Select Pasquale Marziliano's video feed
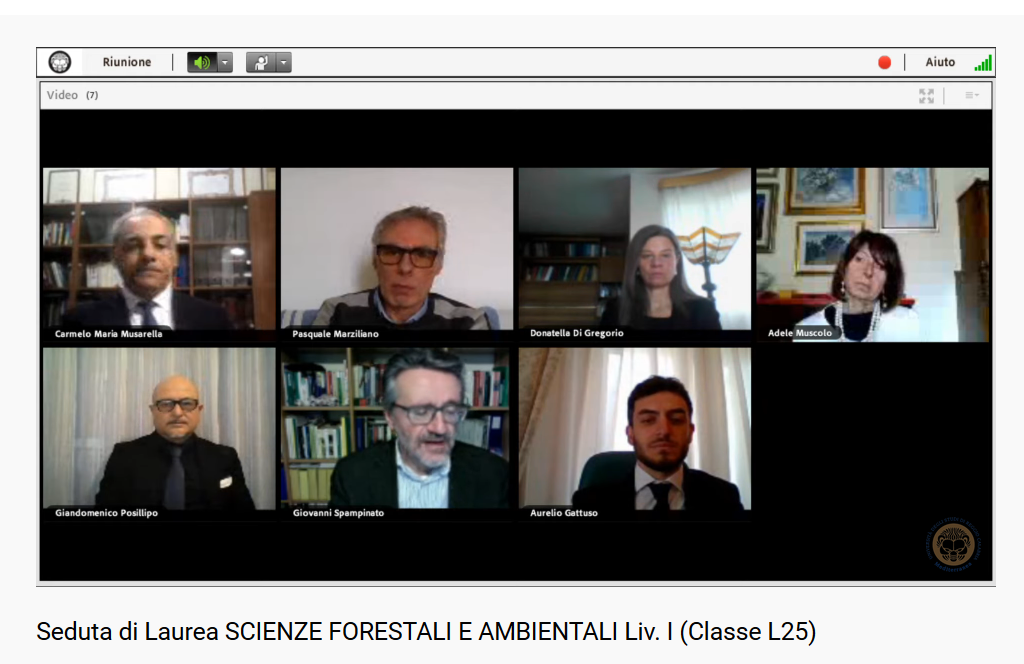The width and height of the screenshot is (1024, 664). coord(397,255)
